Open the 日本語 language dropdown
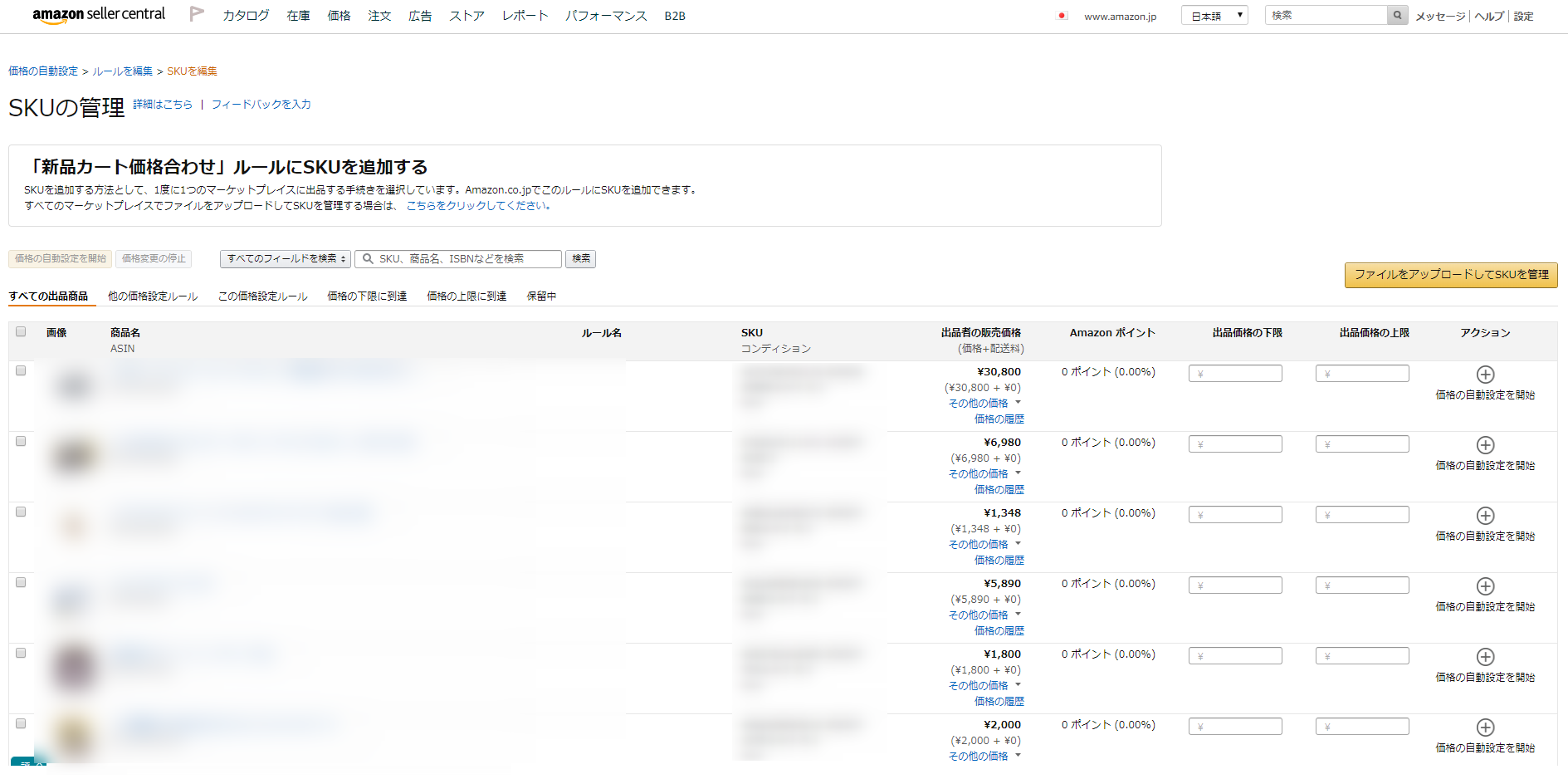 (1214, 16)
